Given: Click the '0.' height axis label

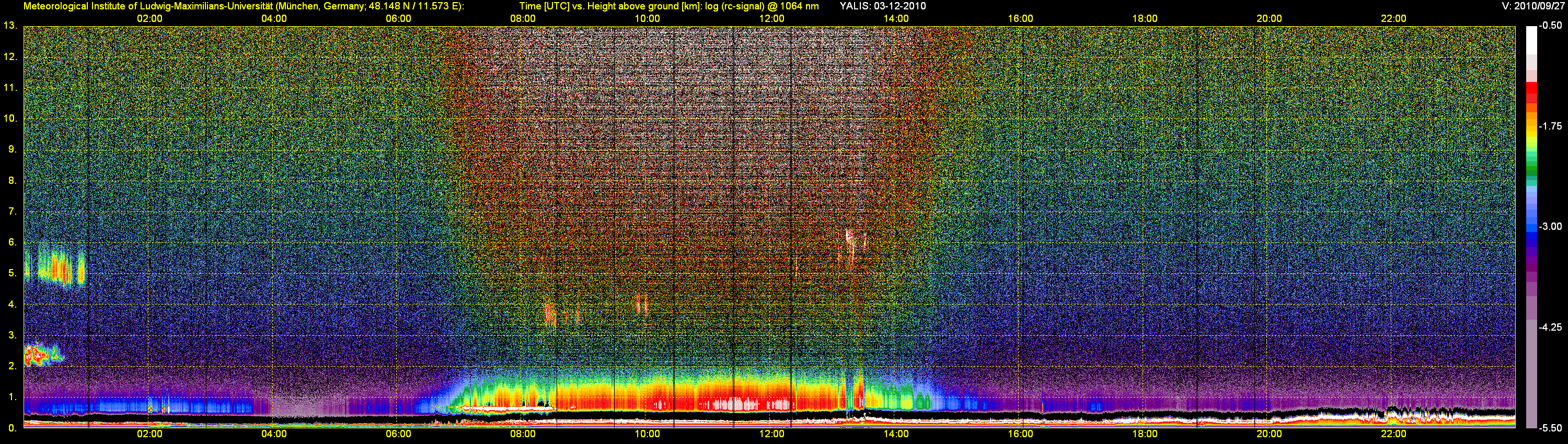Looking at the screenshot, I should click(x=13, y=428).
